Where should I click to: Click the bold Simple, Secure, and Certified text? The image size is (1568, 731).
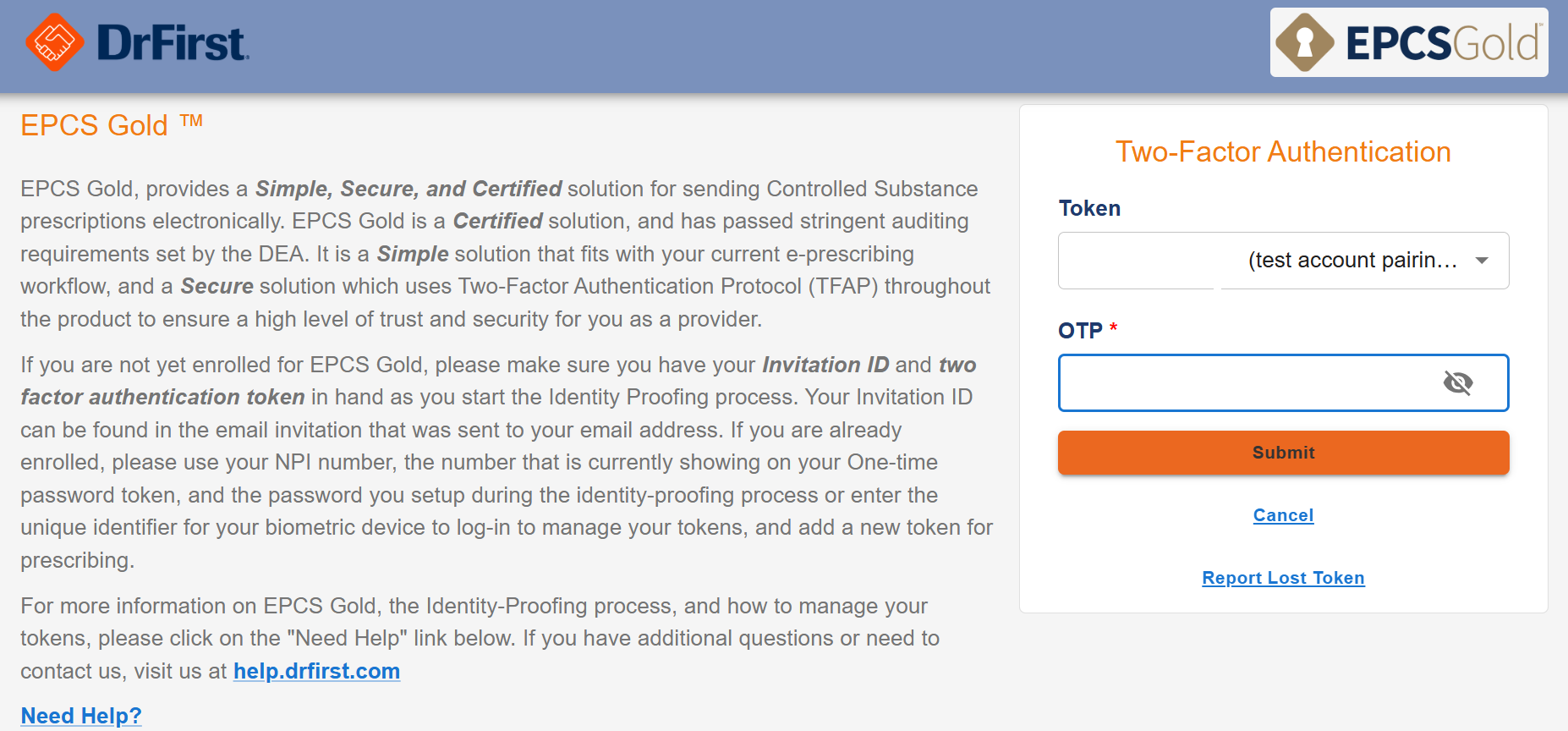(x=408, y=189)
